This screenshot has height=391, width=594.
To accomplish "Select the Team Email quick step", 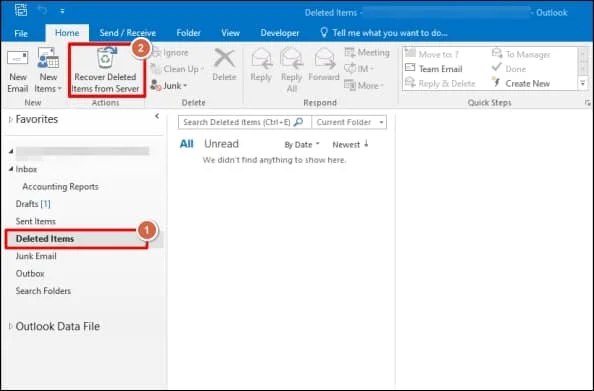I will (x=434, y=69).
